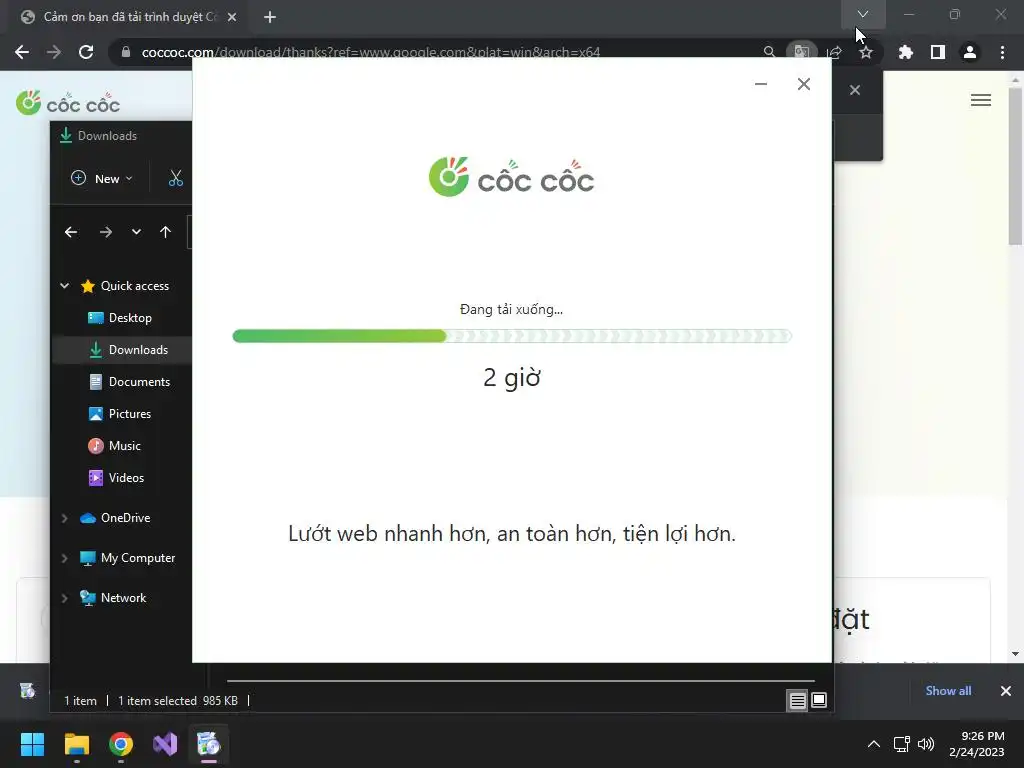1024x768 pixels.
Task: Click the search icon in address bar
Action: pyautogui.click(x=769, y=52)
